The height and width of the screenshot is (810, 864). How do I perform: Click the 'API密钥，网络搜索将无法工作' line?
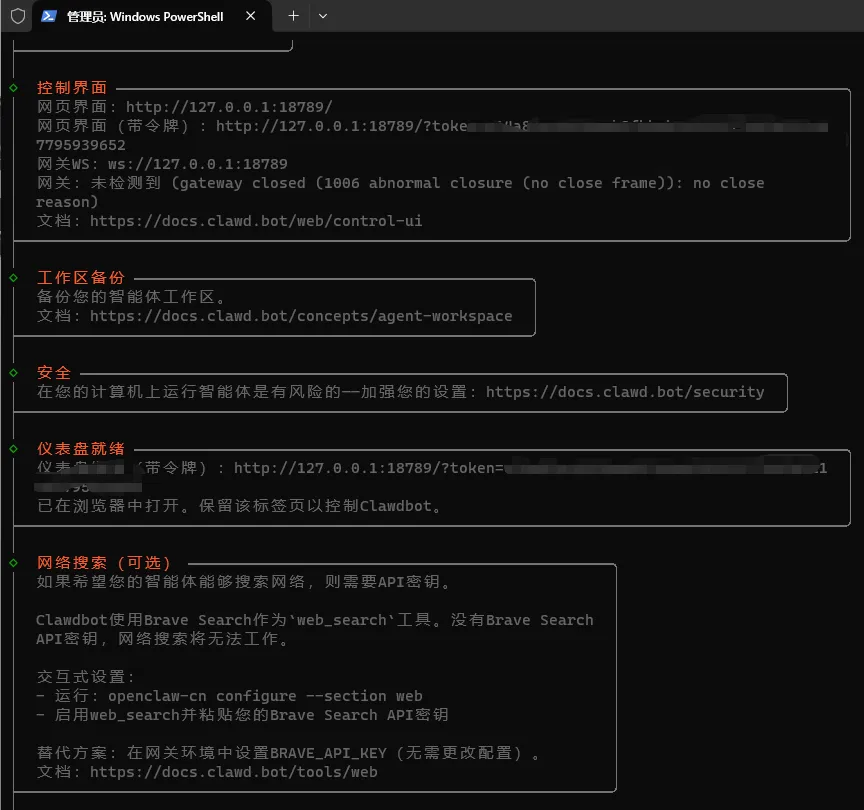[x=162, y=639]
